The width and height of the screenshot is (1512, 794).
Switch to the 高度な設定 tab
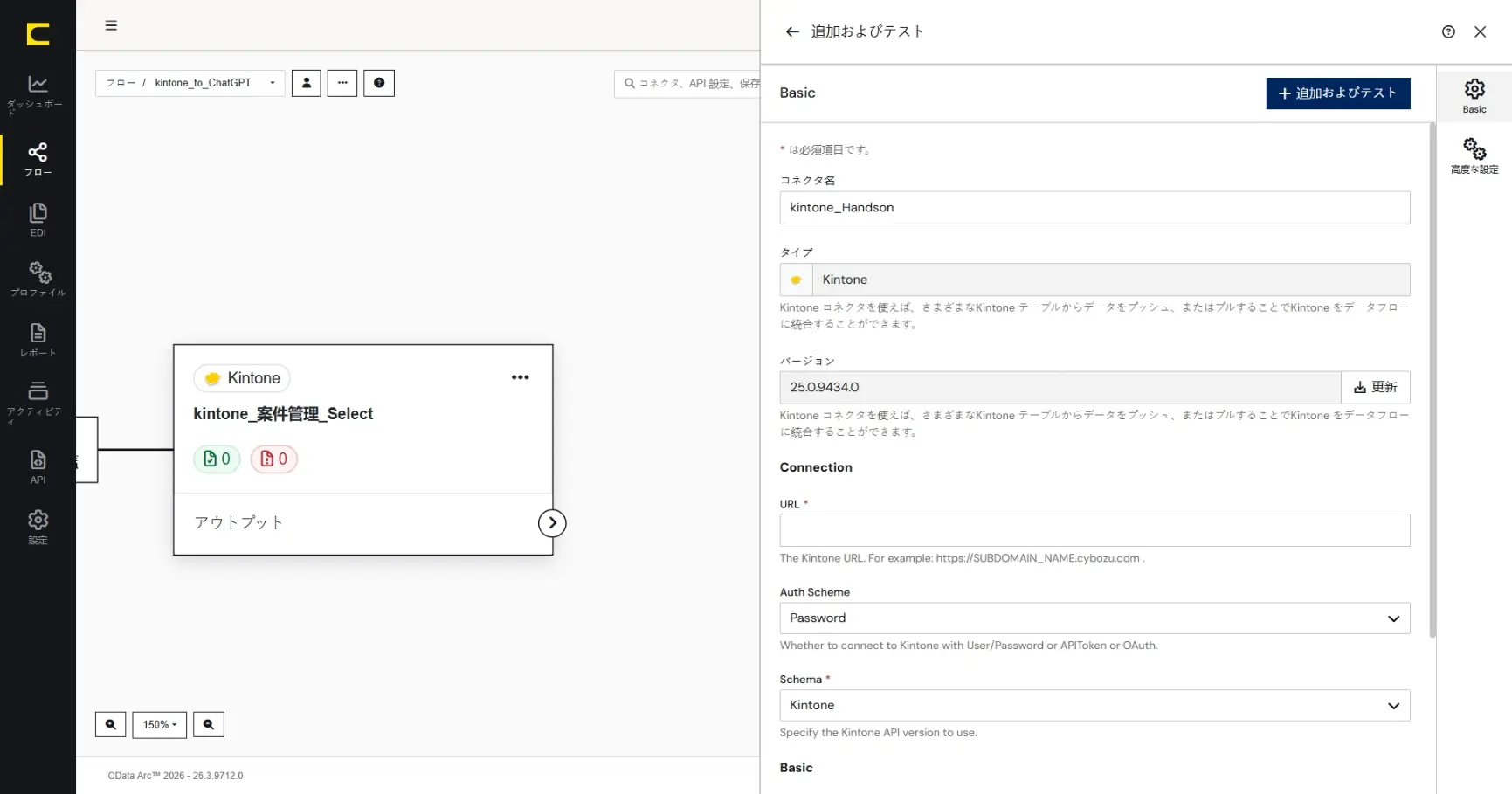point(1474,155)
